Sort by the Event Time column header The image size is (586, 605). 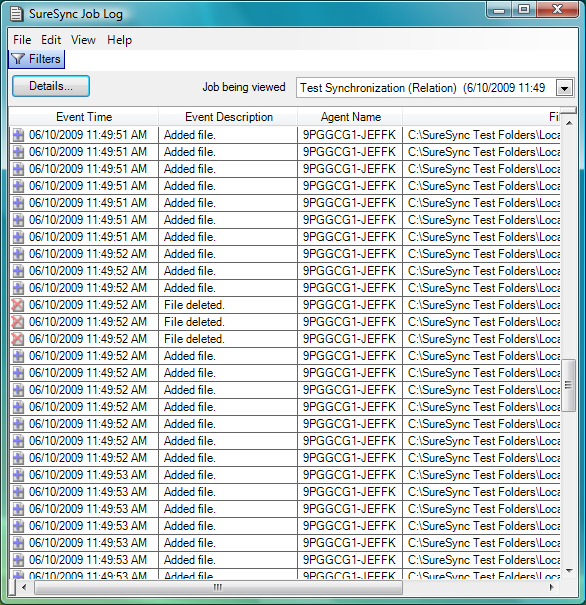point(84,117)
